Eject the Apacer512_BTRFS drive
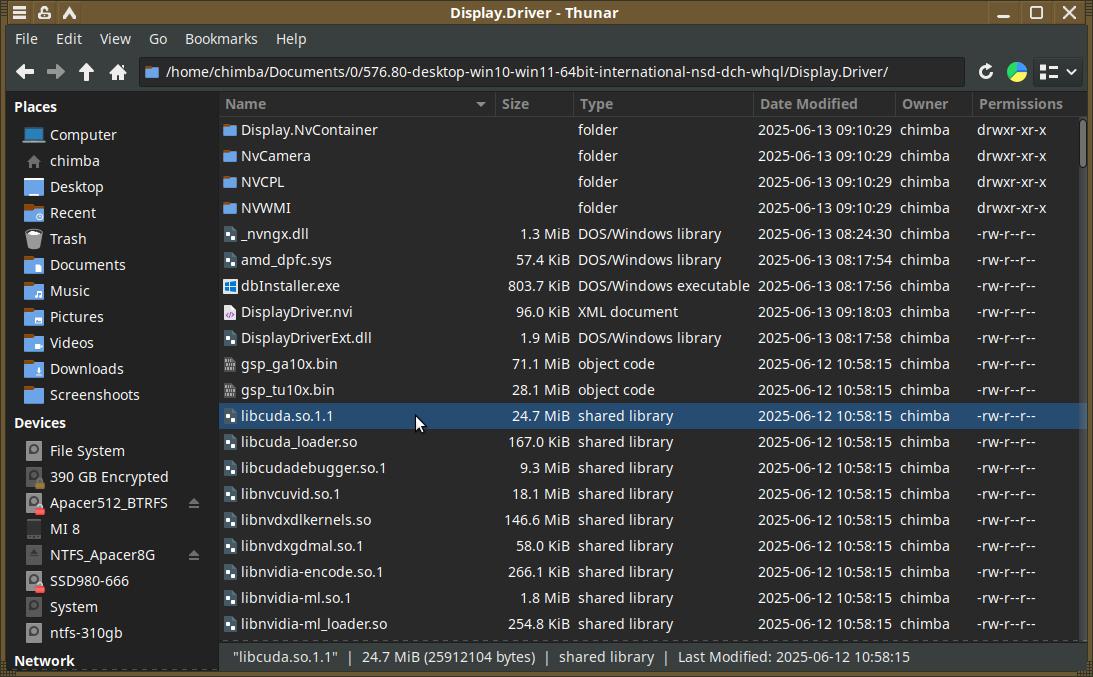 (x=194, y=503)
